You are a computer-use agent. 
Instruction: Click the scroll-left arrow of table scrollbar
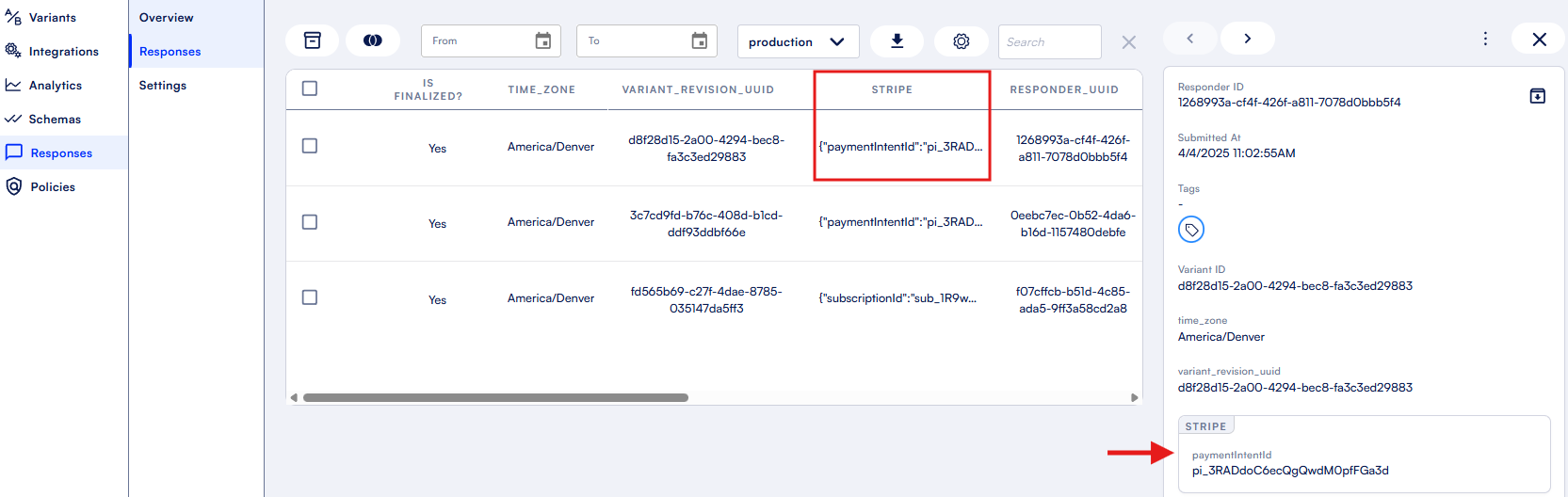tap(294, 397)
